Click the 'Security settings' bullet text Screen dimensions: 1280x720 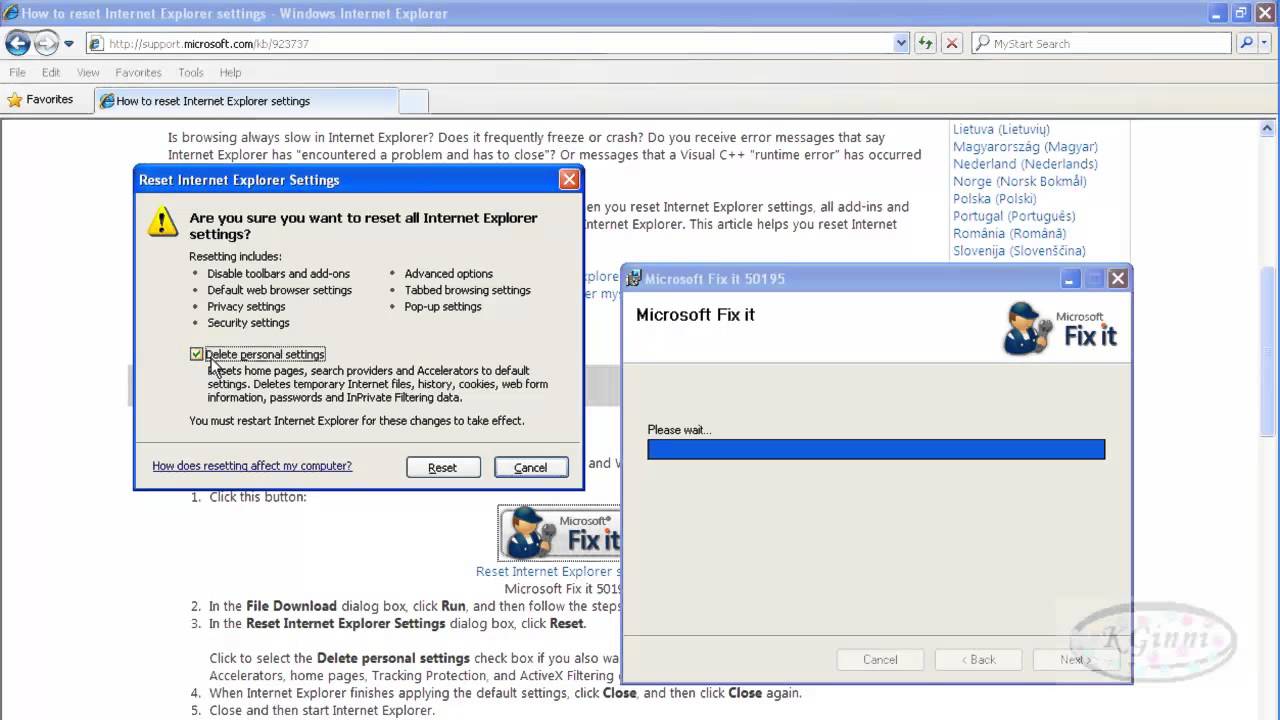coord(248,323)
